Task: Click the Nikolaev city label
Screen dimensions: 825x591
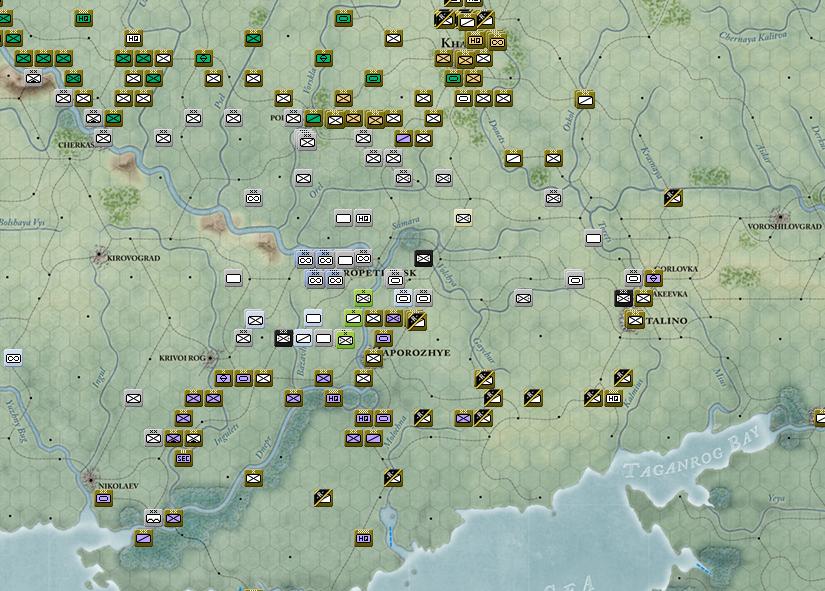Action: pos(118,485)
